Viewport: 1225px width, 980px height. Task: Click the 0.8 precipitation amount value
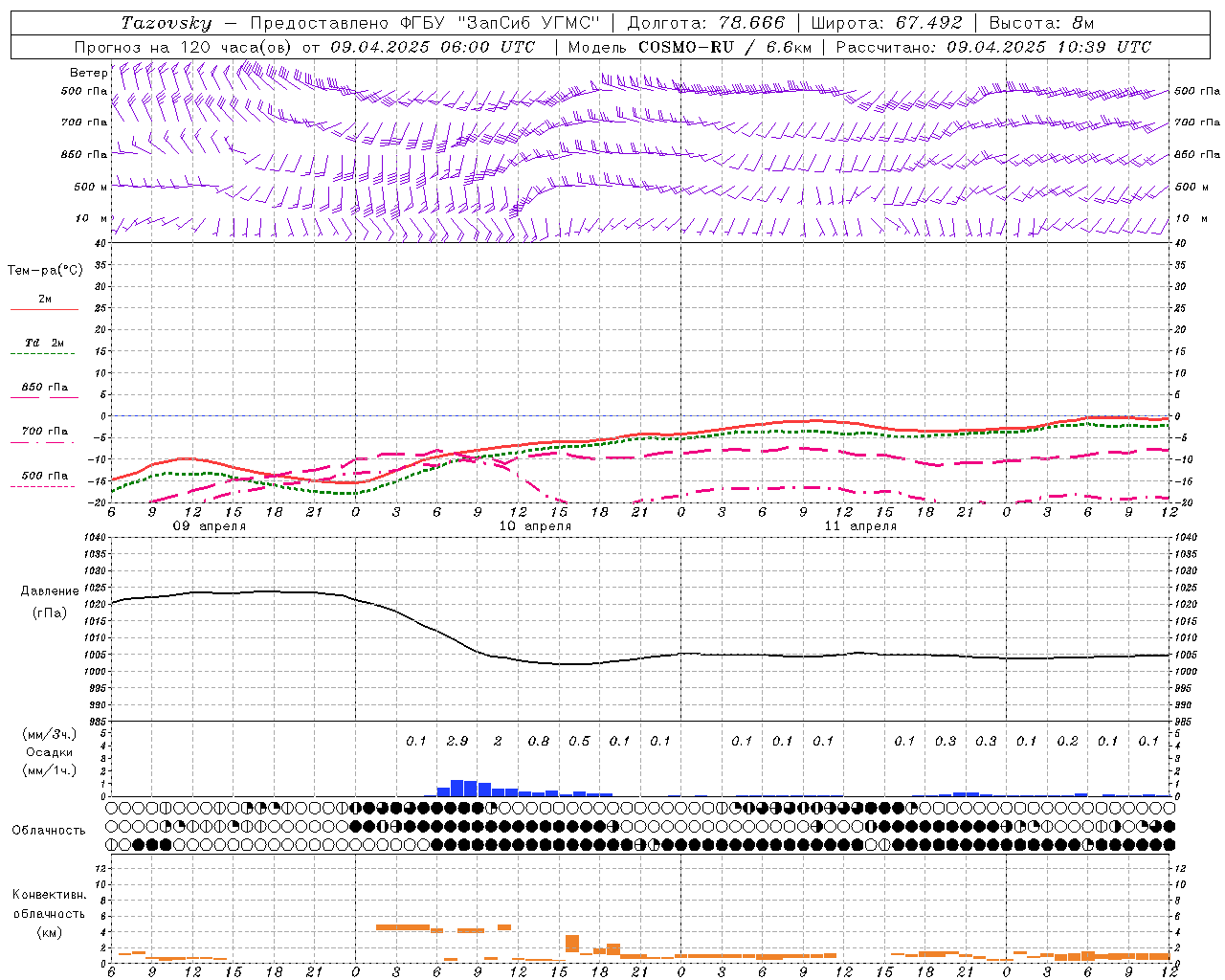click(539, 741)
